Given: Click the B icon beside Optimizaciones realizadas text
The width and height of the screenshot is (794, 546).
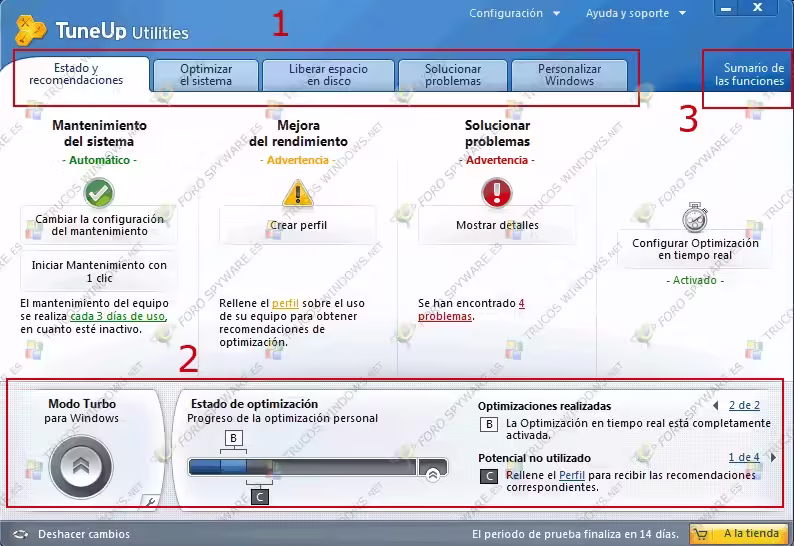Looking at the screenshot, I should pyautogui.click(x=489, y=424).
